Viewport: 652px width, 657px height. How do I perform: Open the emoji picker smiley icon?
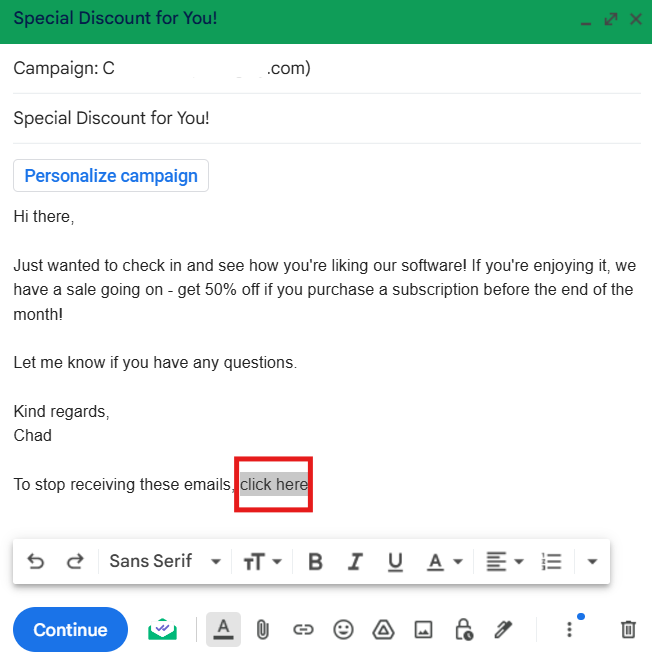343,629
